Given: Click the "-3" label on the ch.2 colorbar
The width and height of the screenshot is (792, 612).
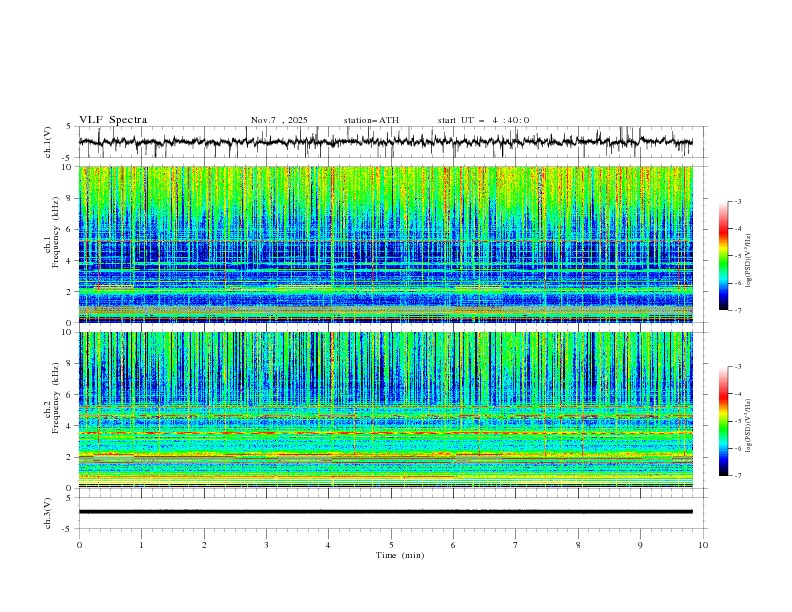Looking at the screenshot, I should tap(738, 367).
